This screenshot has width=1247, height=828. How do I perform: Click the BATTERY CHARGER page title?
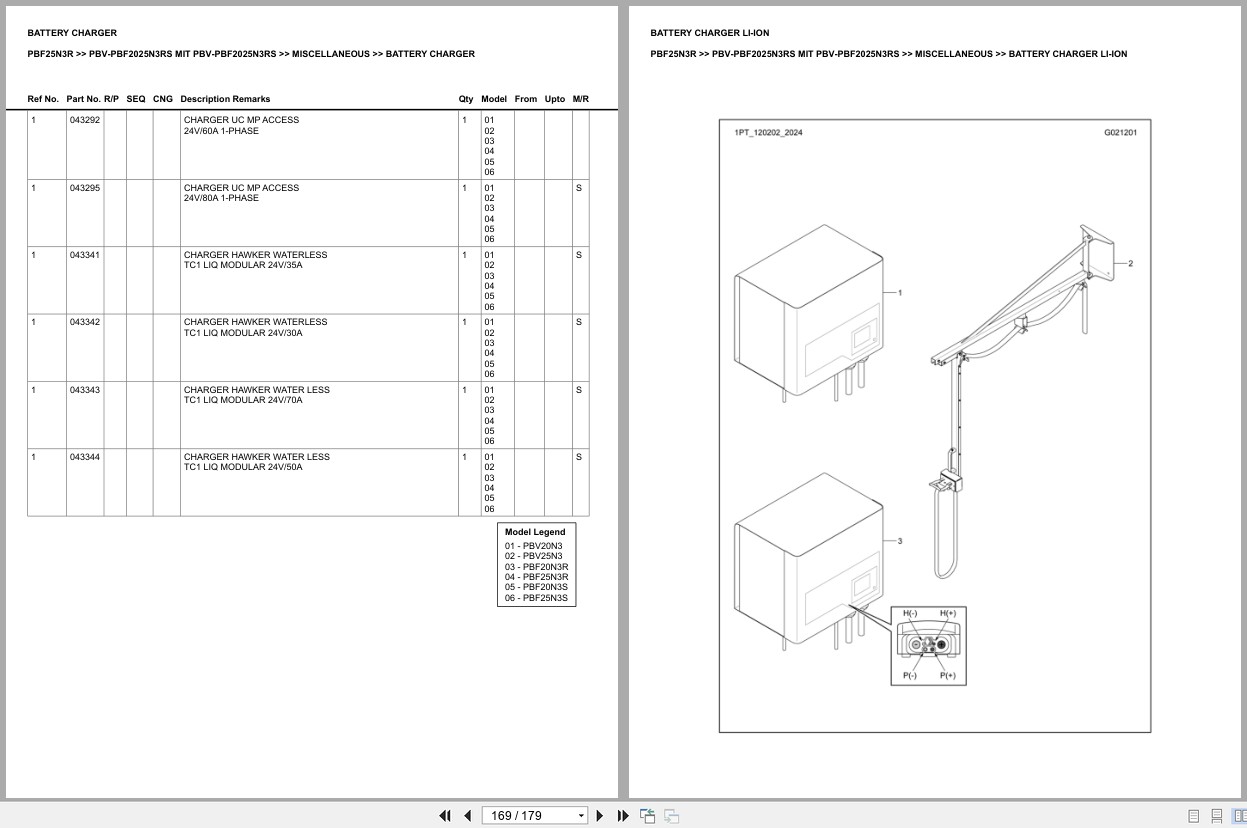click(72, 33)
